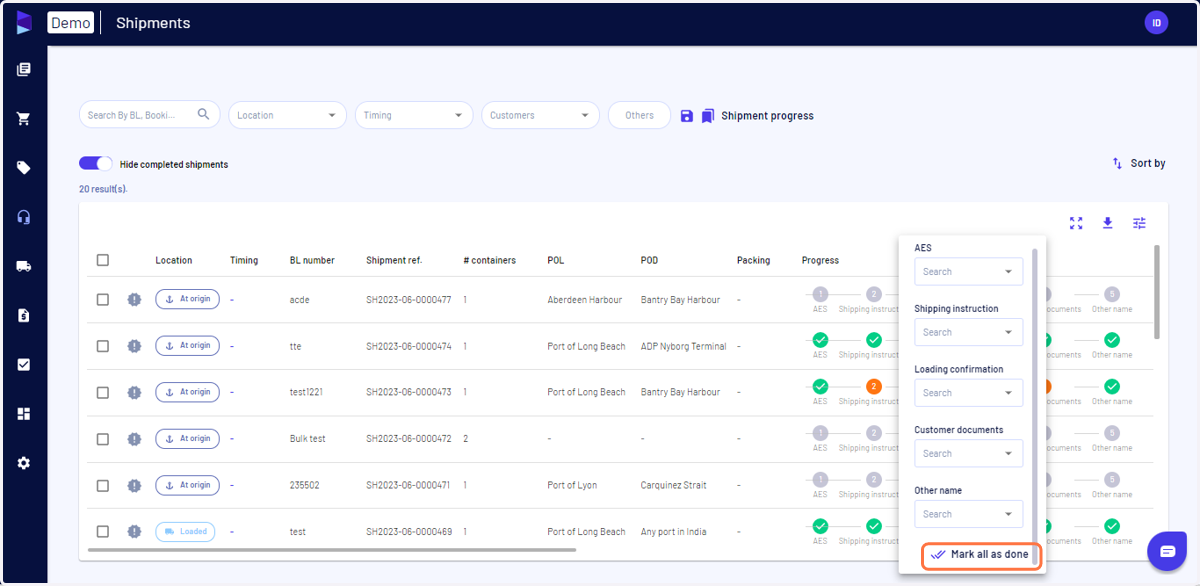Check the 235502 row checkbox
This screenshot has height=586, width=1200.
[x=102, y=485]
